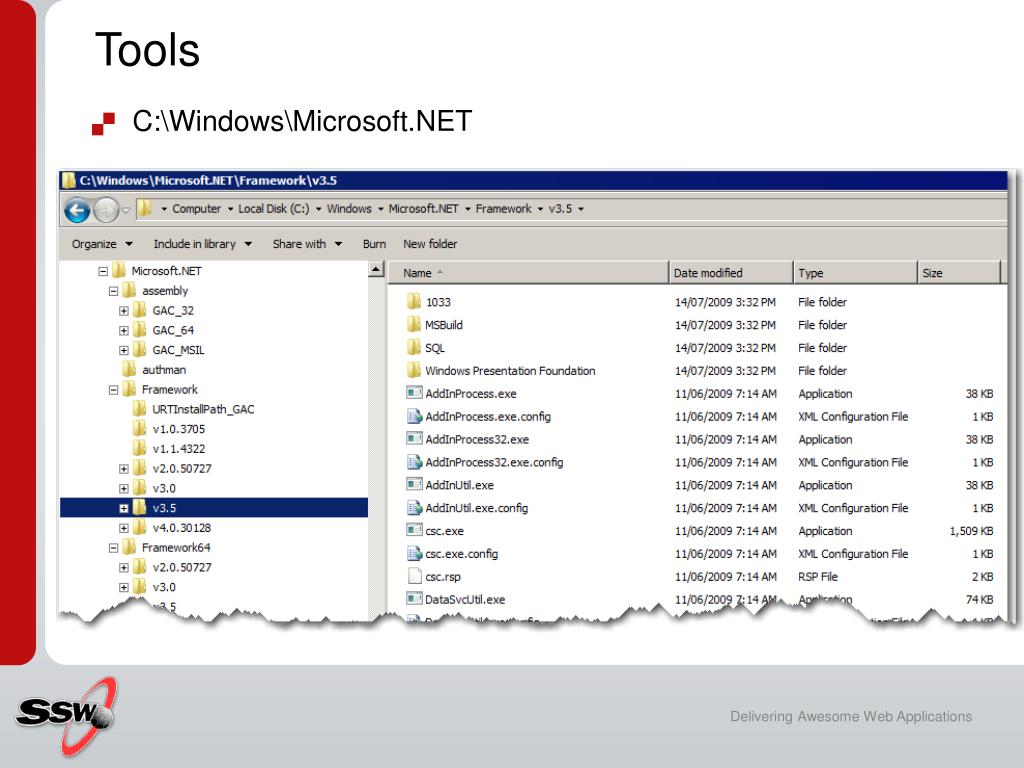Click the authman folder icon in tree

pyautogui.click(x=129, y=369)
